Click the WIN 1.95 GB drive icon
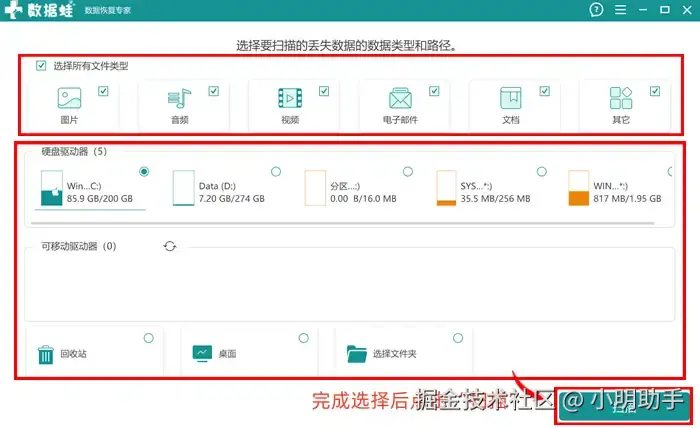This screenshot has height=428, width=700. click(579, 188)
